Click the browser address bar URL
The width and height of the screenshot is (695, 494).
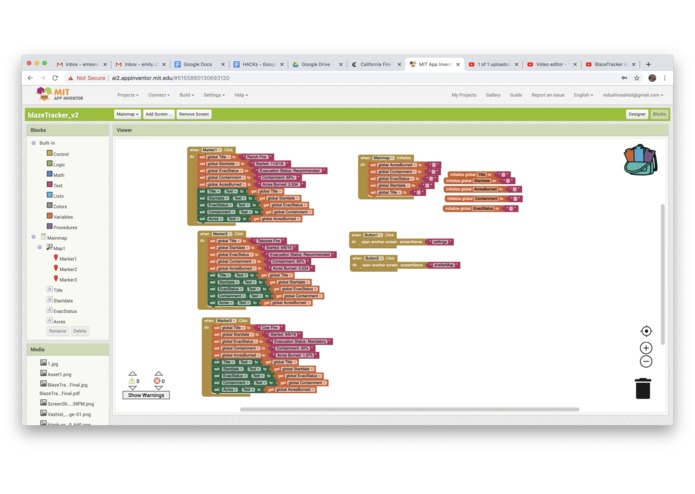point(170,78)
